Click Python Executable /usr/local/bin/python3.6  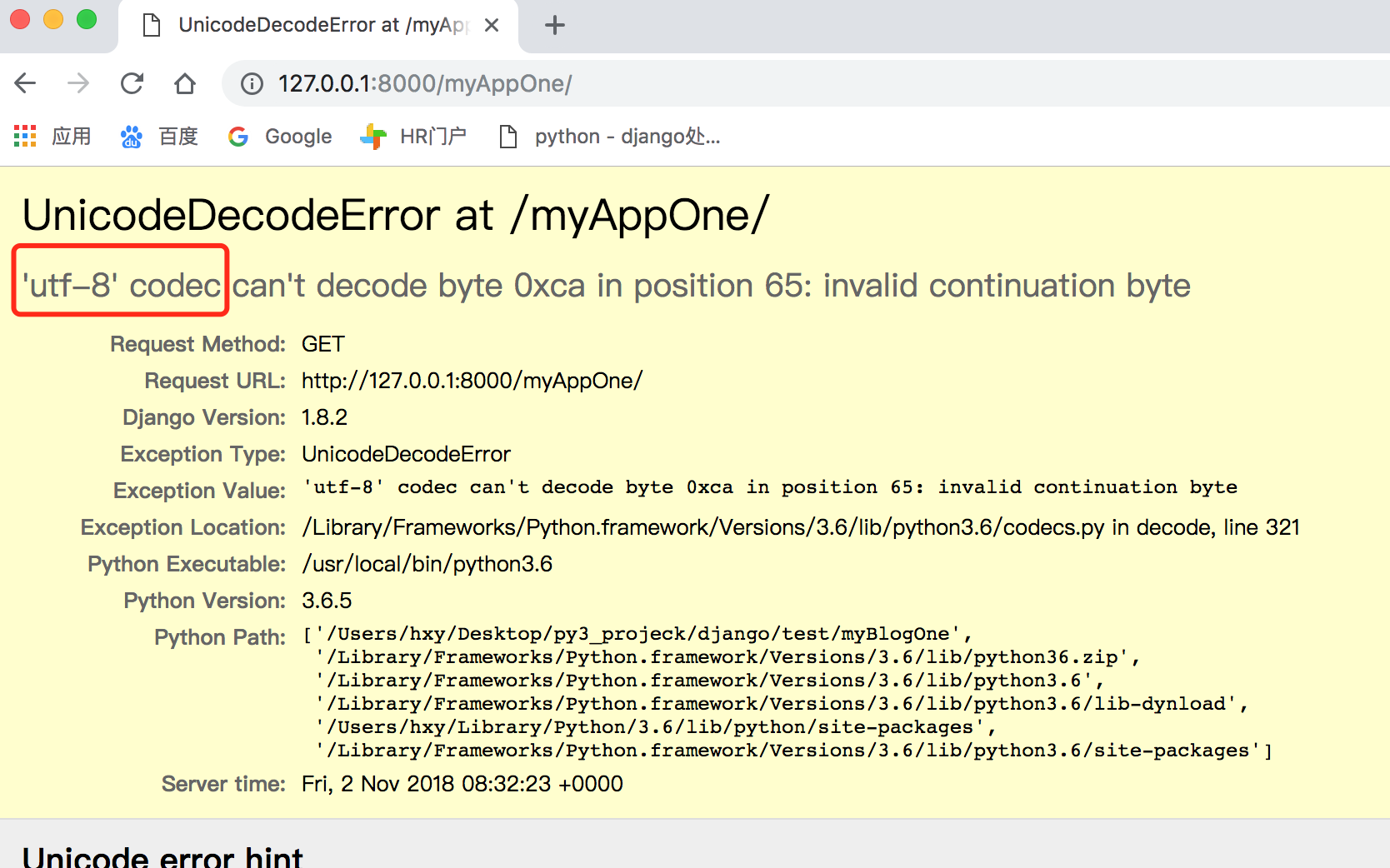[427, 564]
